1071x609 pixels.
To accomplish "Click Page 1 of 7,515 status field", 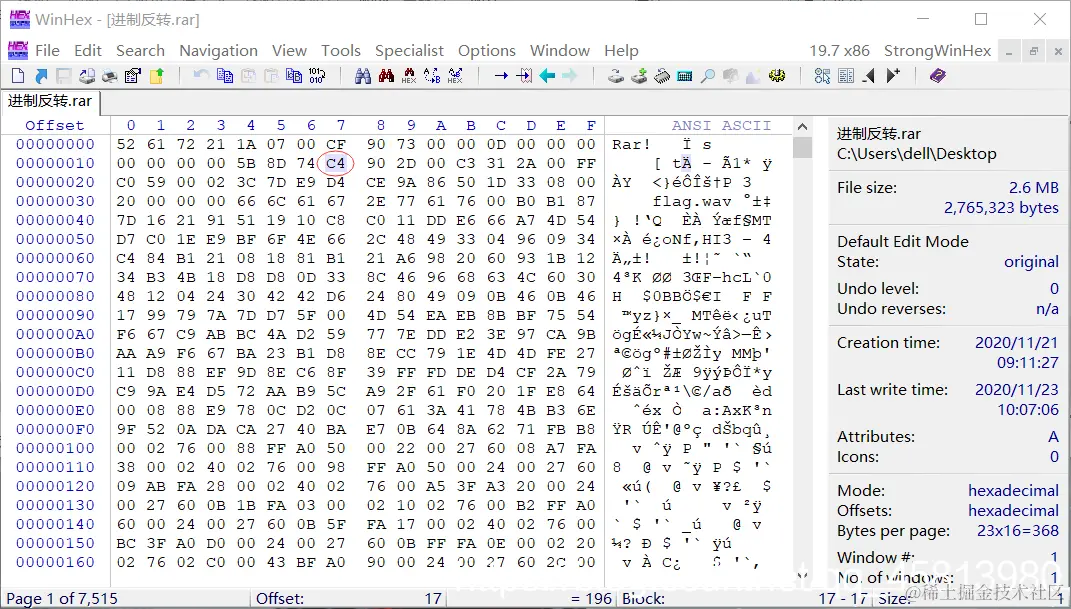I will [62, 599].
